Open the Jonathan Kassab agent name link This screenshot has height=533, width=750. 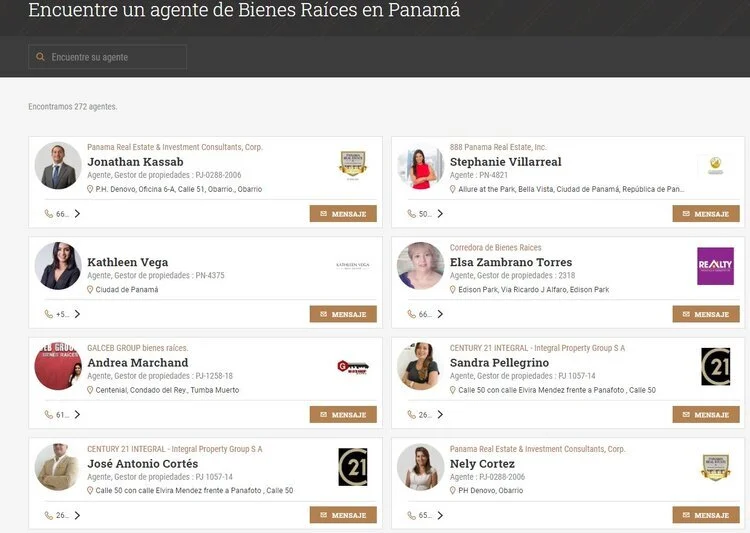coord(135,162)
